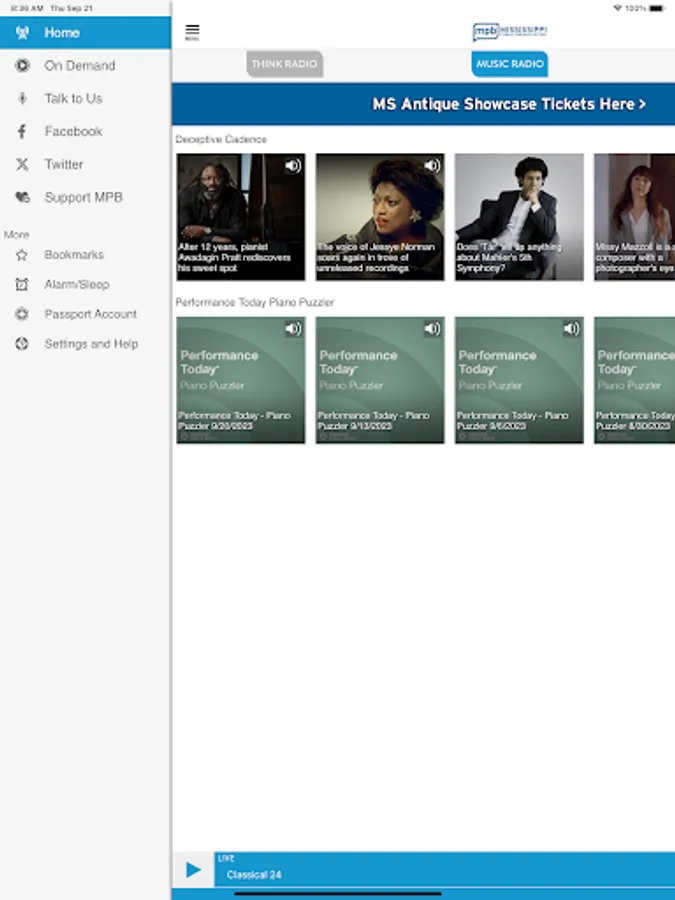Open the Mahler's 5th Symphony story thumbnail
Image resolution: width=675 pixels, height=900 pixels.
pos(519,217)
